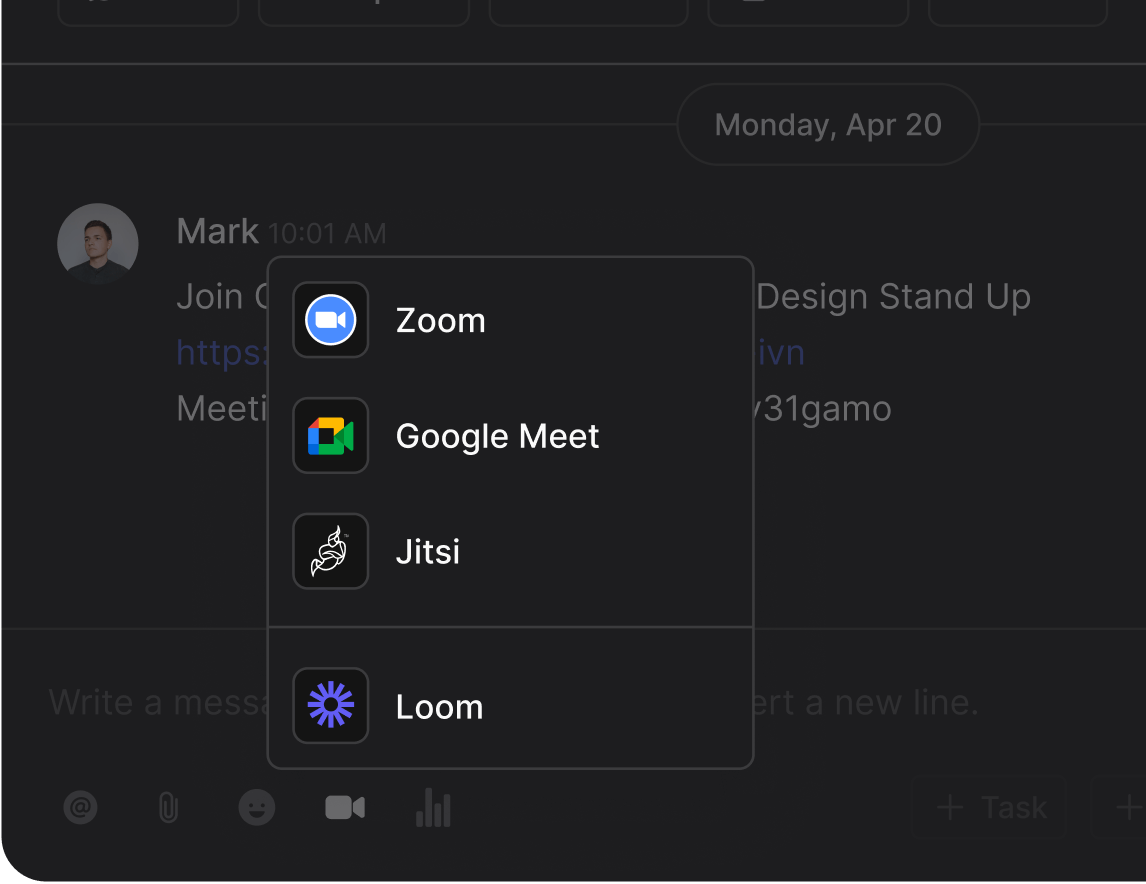This screenshot has width=1146, height=884.
Task: Attach a file using the paperclip icon
Action: (168, 807)
